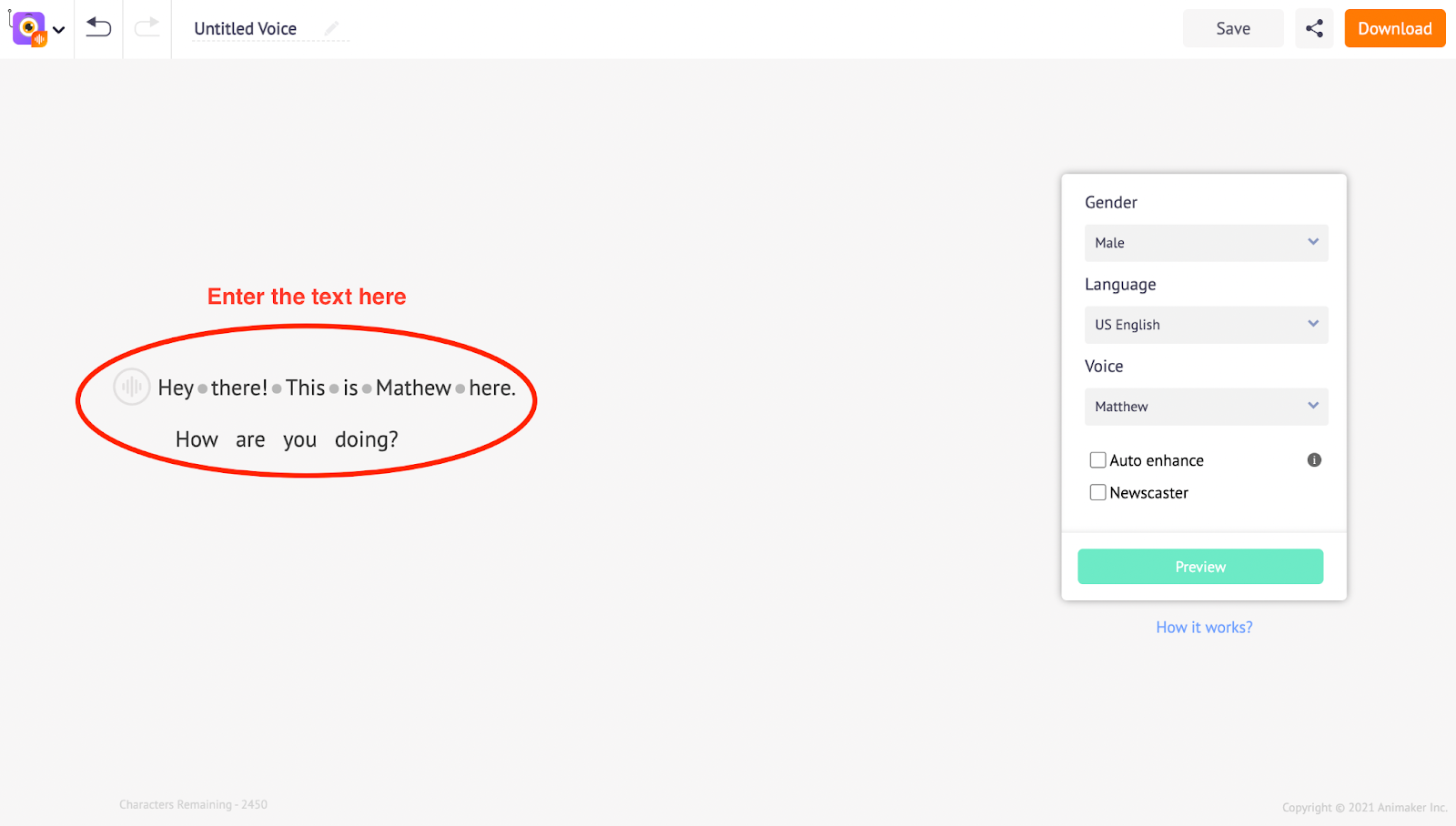Download the voice file
The image size is (1456, 826).
[1395, 29]
